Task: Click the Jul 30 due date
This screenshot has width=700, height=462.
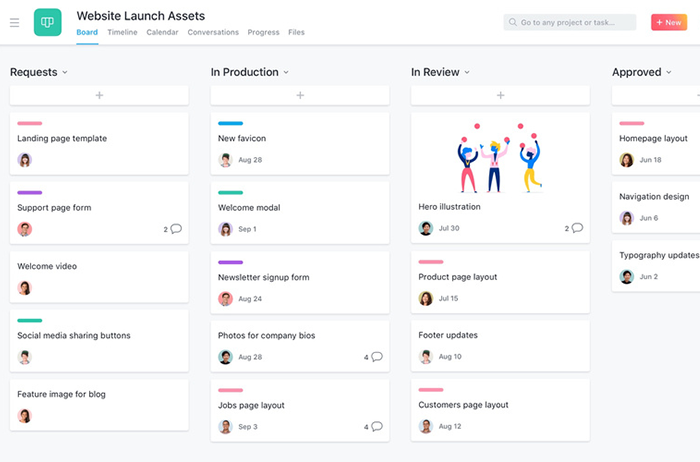Action: pyautogui.click(x=449, y=228)
